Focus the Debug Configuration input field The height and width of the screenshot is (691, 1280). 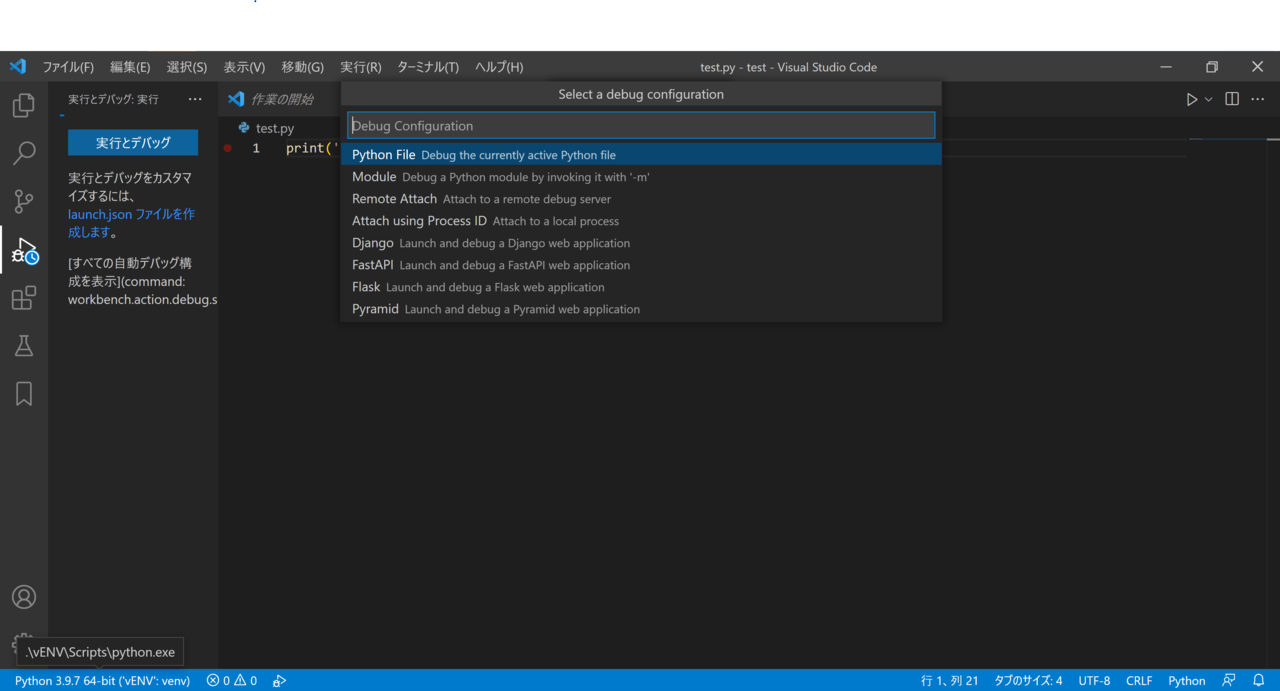(641, 126)
